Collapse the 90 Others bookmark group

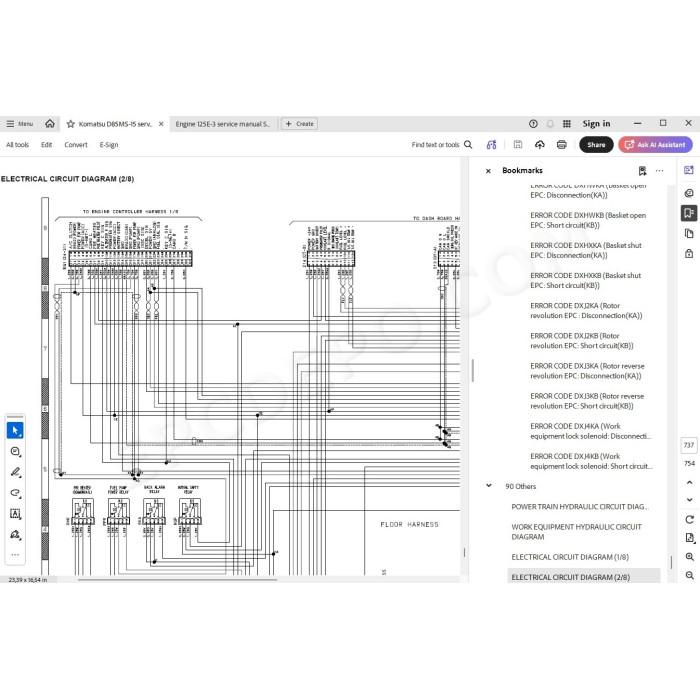point(489,486)
